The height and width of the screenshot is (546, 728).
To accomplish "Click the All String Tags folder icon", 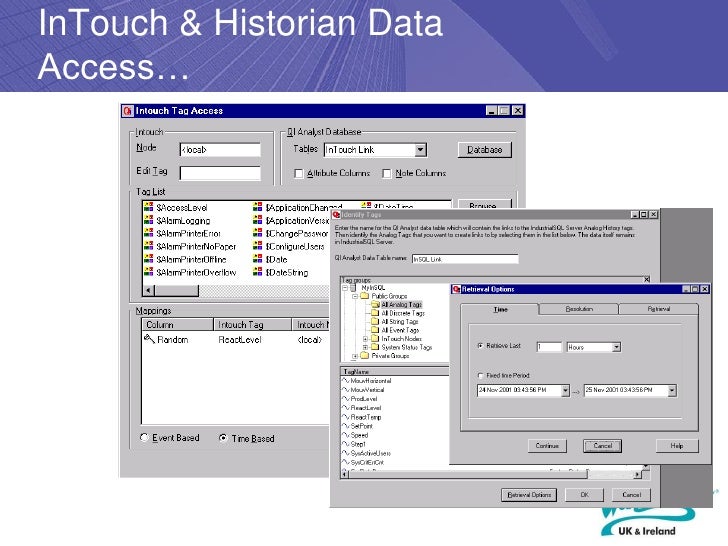I will [375, 321].
